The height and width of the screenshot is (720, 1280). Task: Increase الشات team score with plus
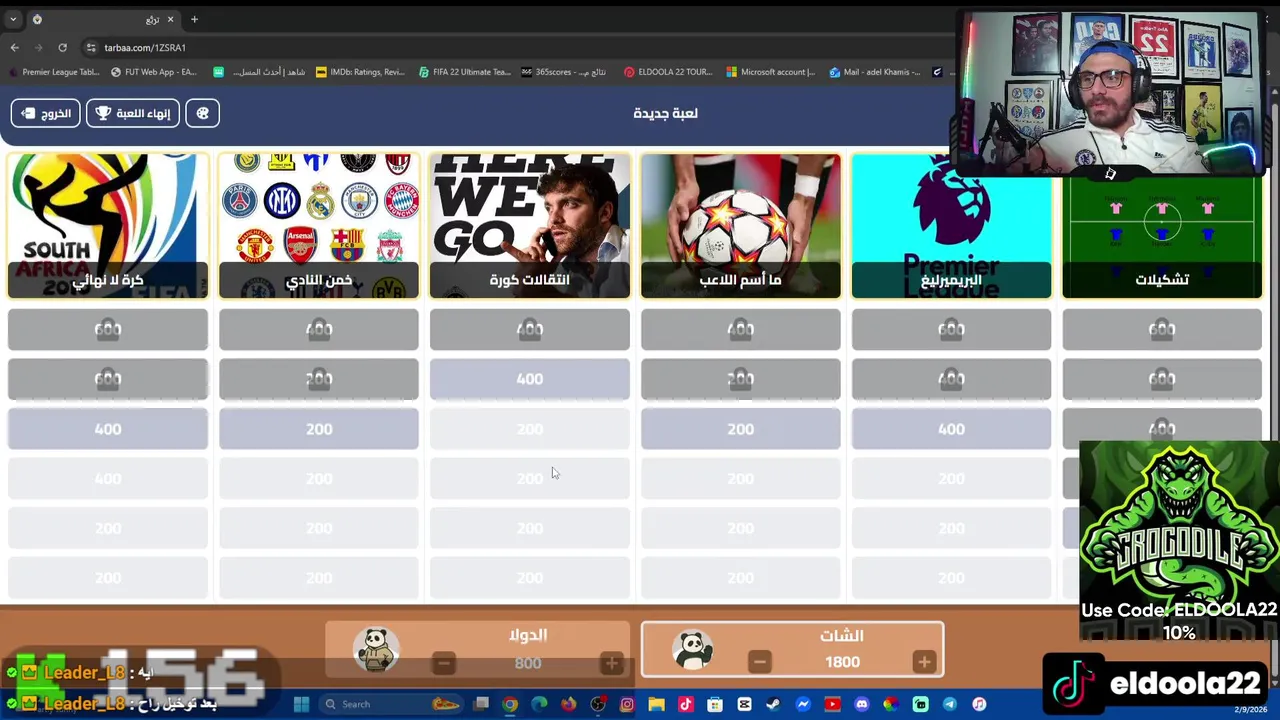pyautogui.click(x=924, y=662)
